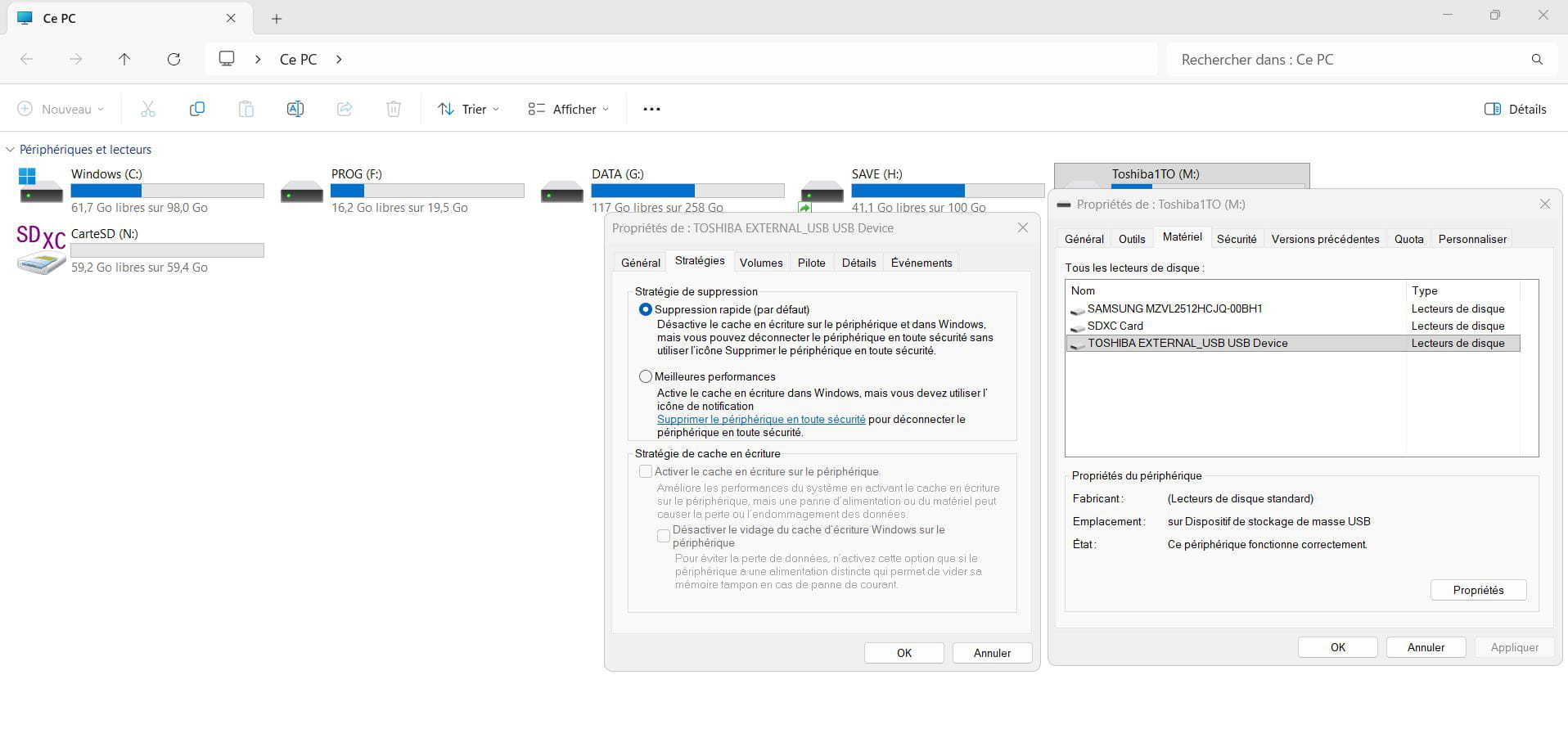
Task: Go back with the Explorer back arrow
Action: click(x=26, y=59)
